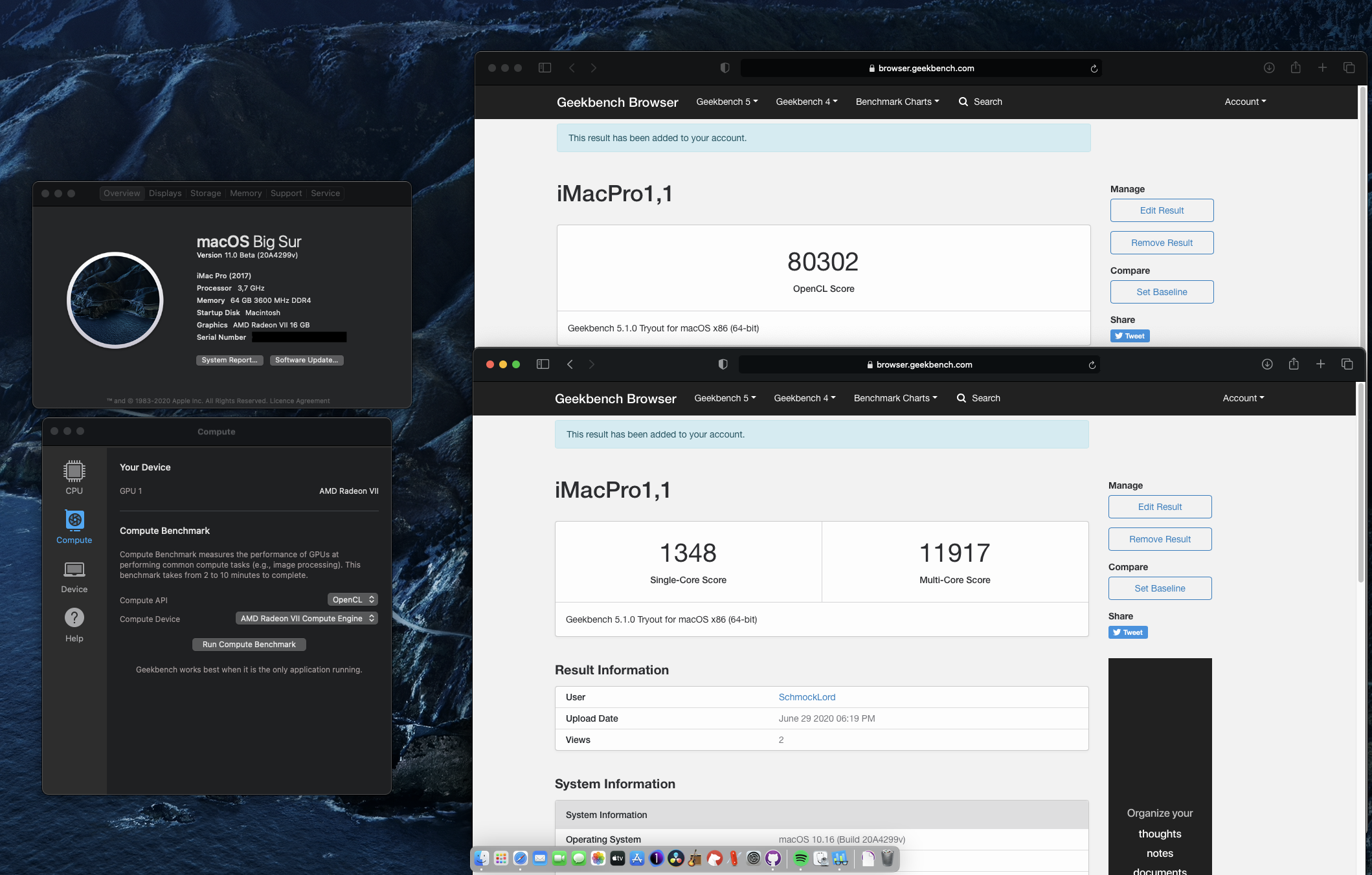Open the Compute Device selection dropdown

pyautogui.click(x=306, y=619)
